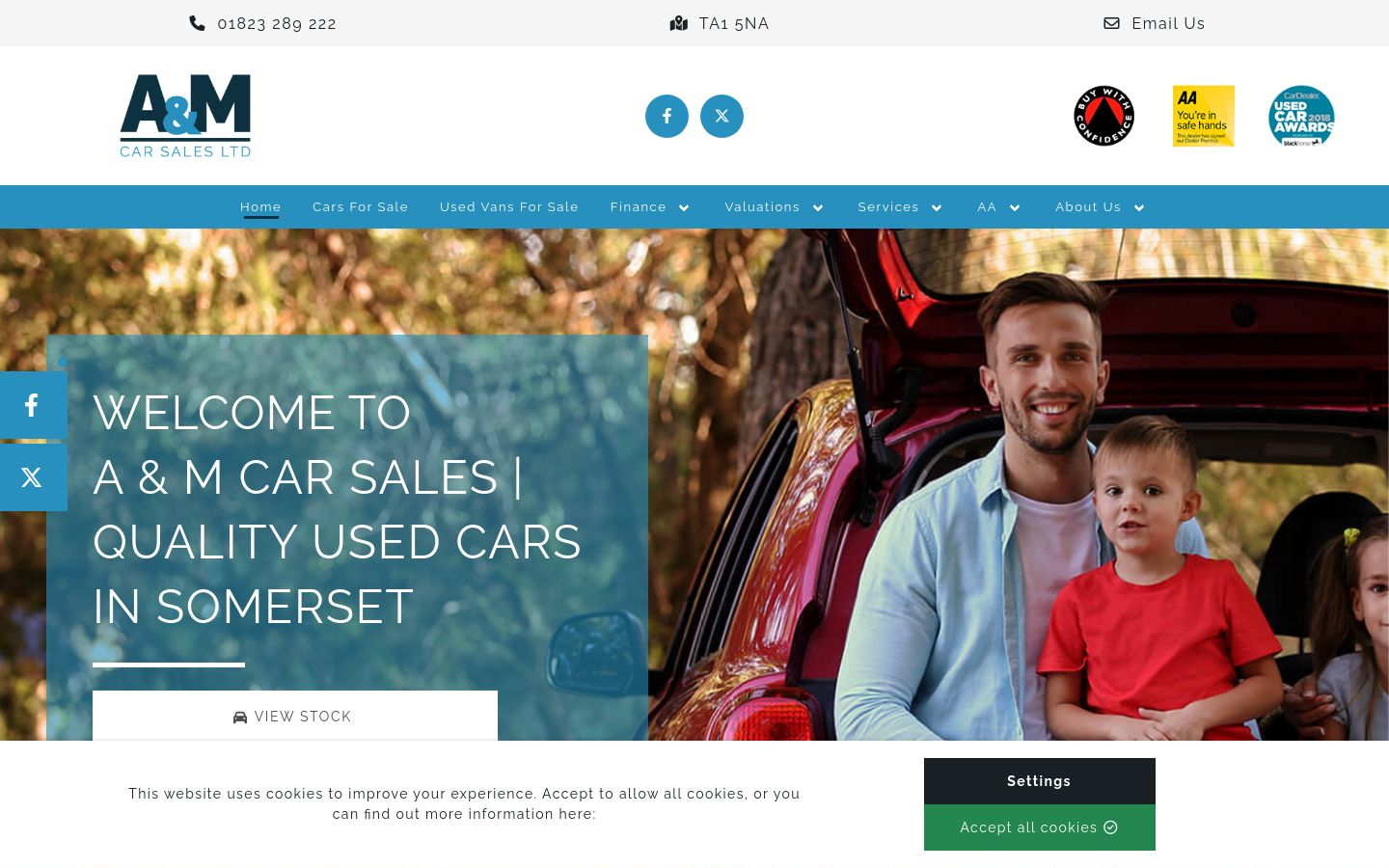Open the X side tab icon

33,477
